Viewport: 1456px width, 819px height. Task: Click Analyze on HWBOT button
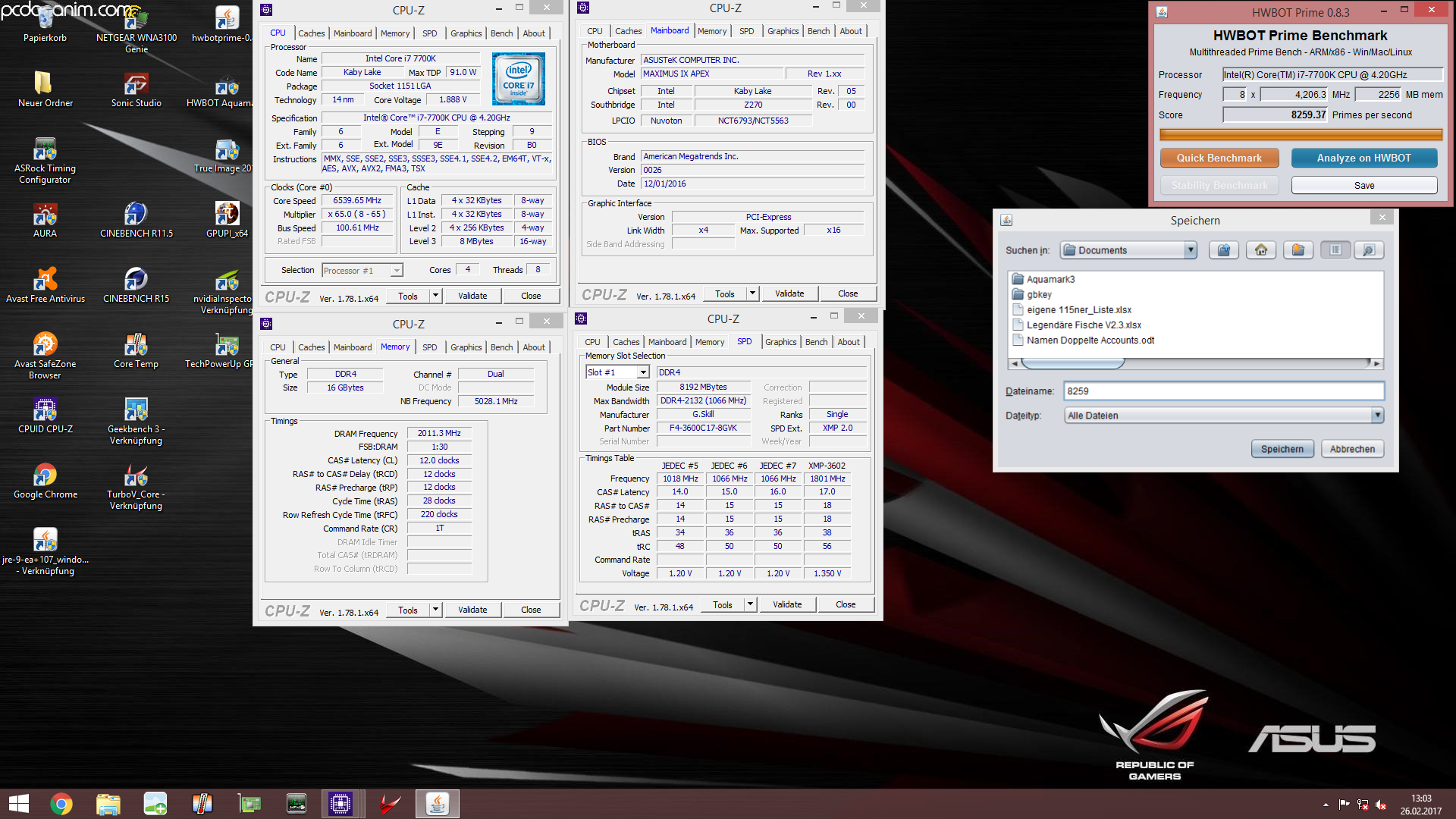(x=1363, y=158)
